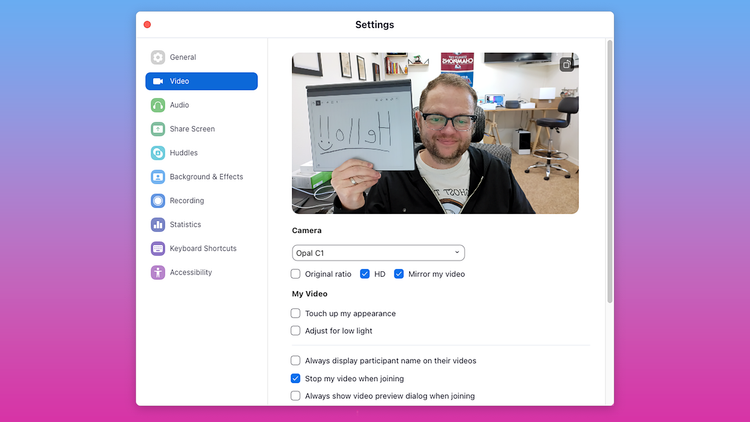750x422 pixels.
Task: Open the Statistics chart icon
Action: 158,225
